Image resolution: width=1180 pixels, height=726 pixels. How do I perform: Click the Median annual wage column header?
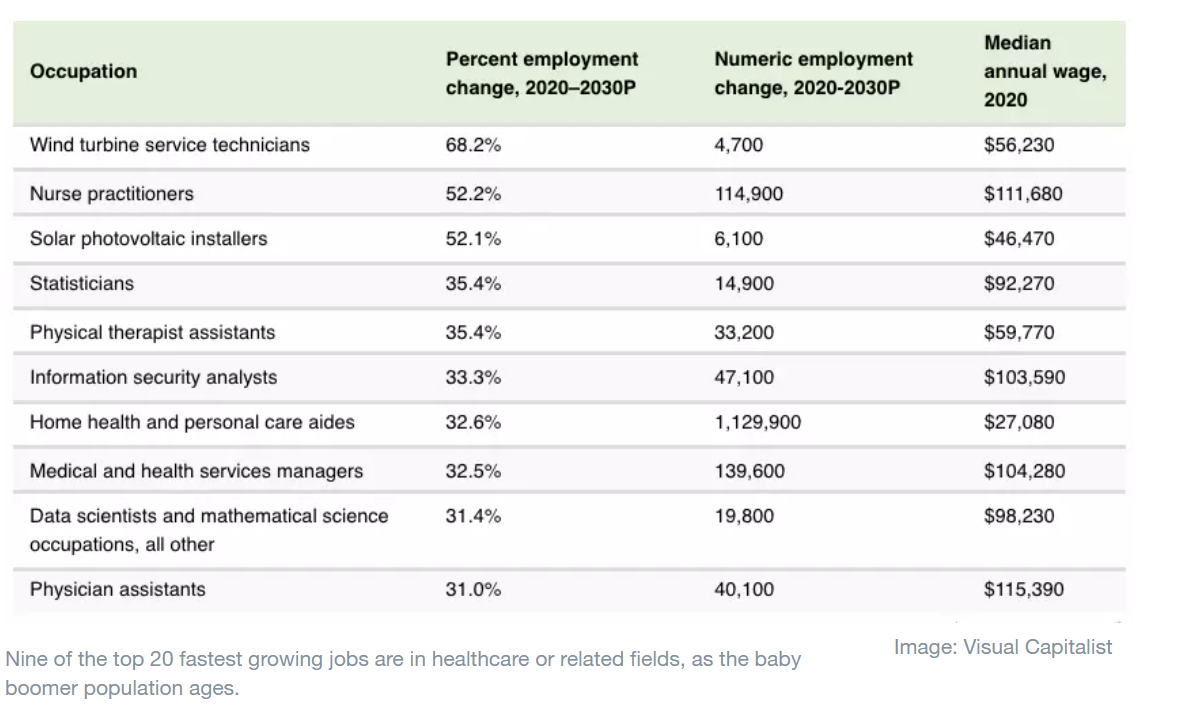(x=1044, y=72)
